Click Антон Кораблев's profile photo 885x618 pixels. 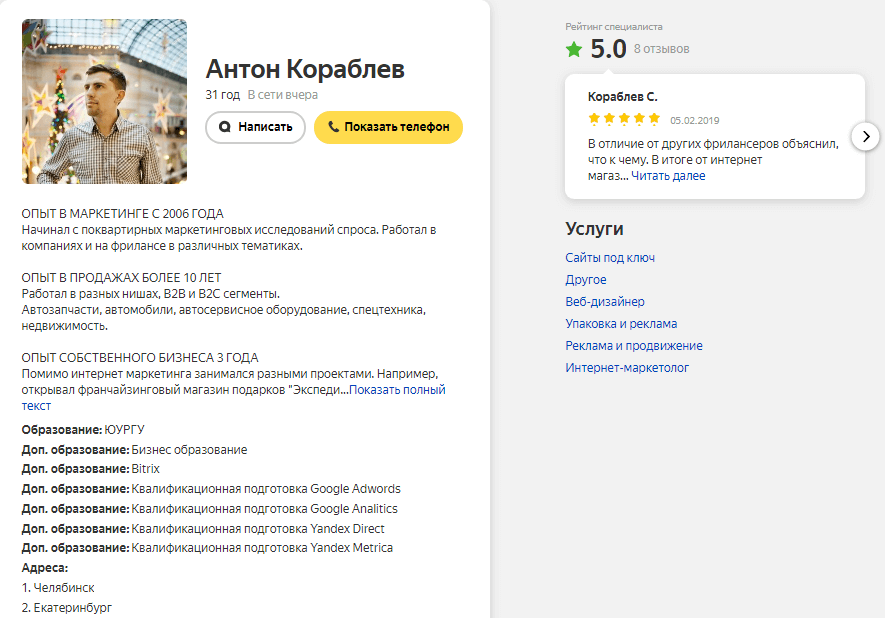pyautogui.click(x=104, y=102)
